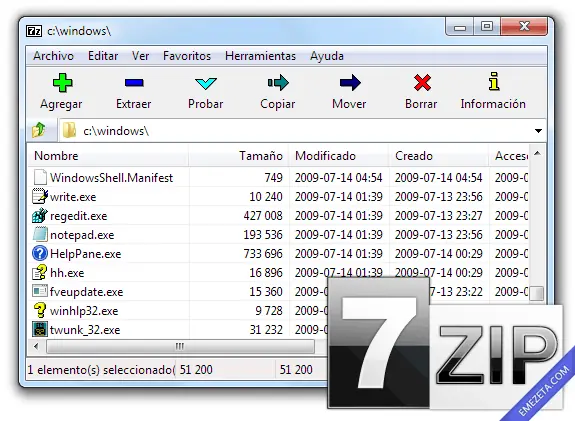
Task: Click the Copiar arrow icon
Action: [x=278, y=83]
